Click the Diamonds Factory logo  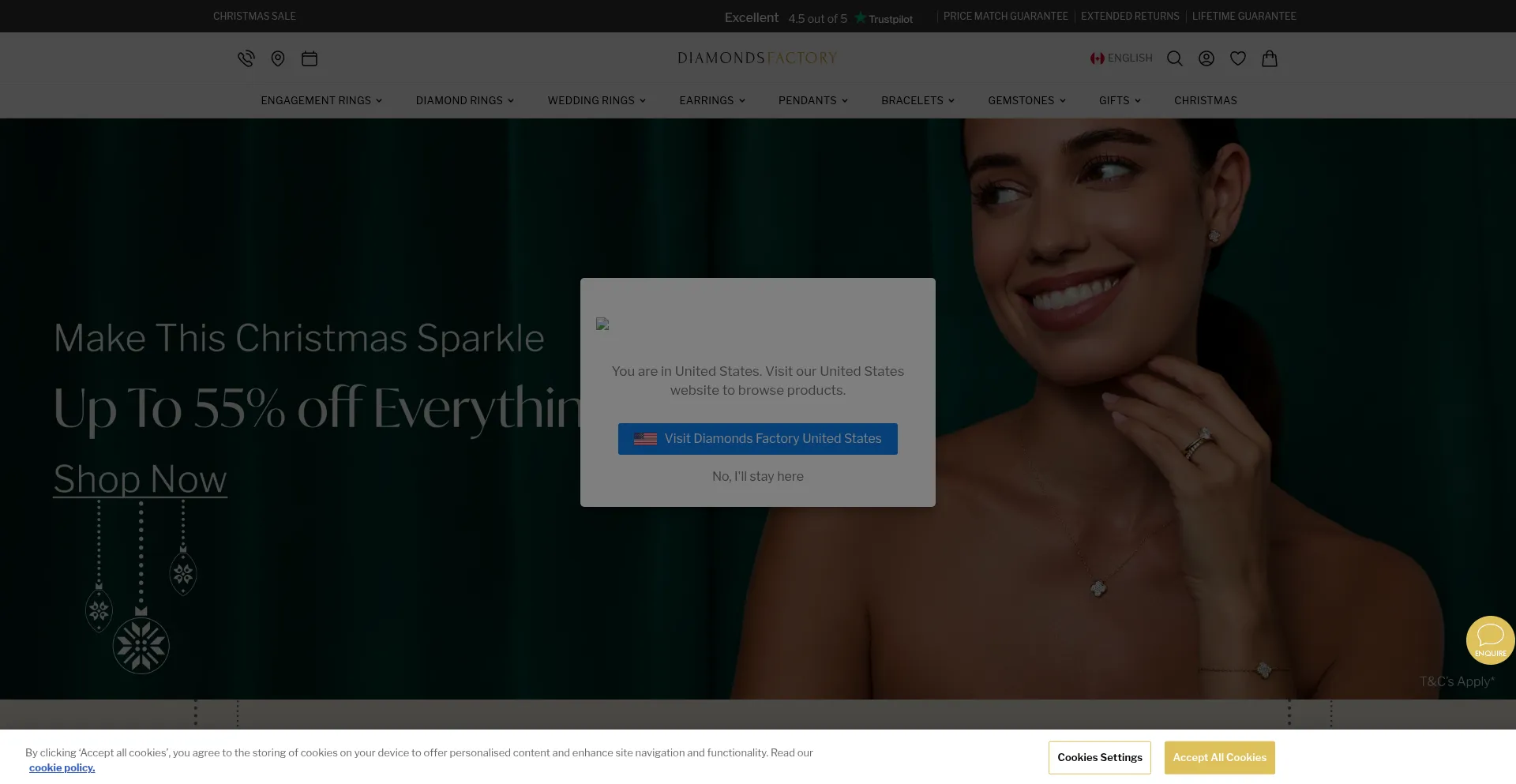[757, 58]
